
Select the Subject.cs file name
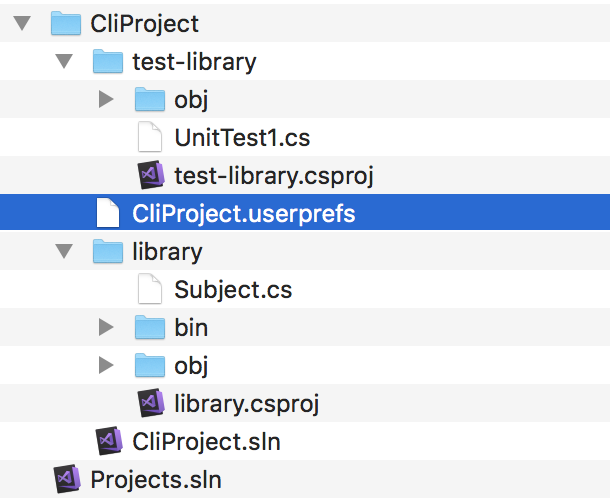[232, 290]
